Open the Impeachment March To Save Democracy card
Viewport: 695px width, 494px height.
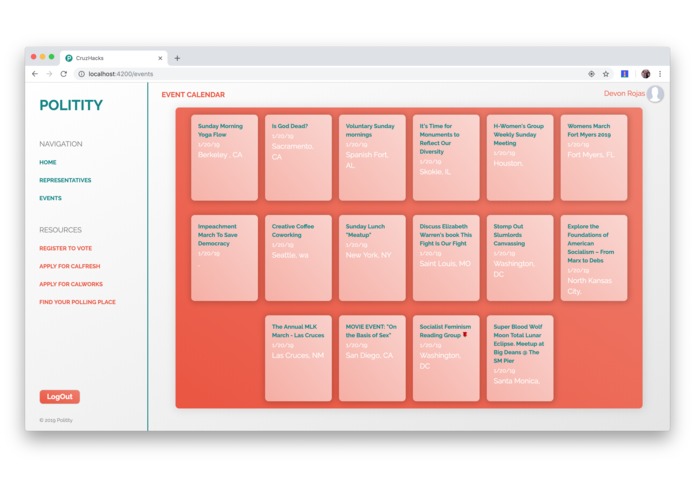224,258
